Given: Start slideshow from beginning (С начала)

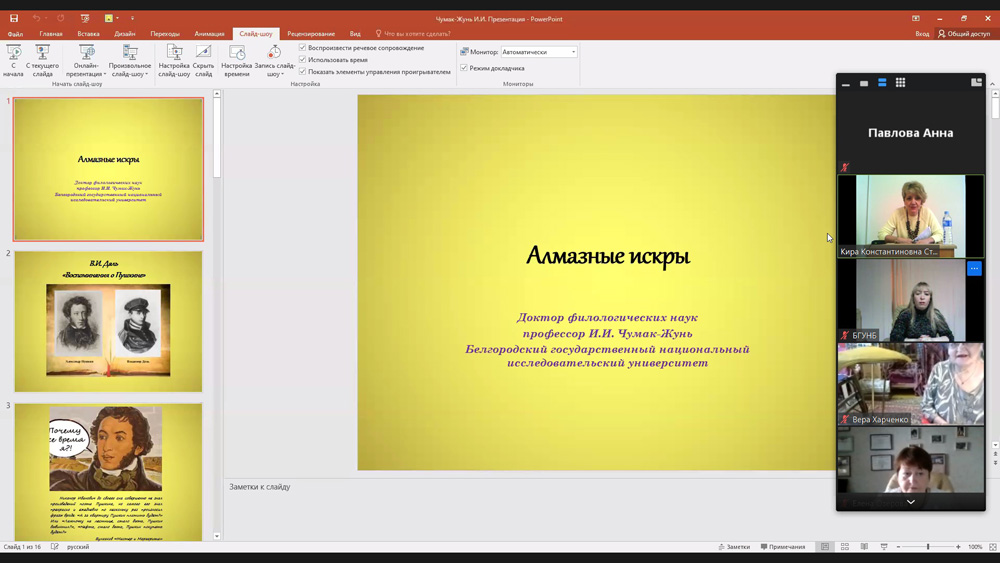Looking at the screenshot, I should point(14,60).
